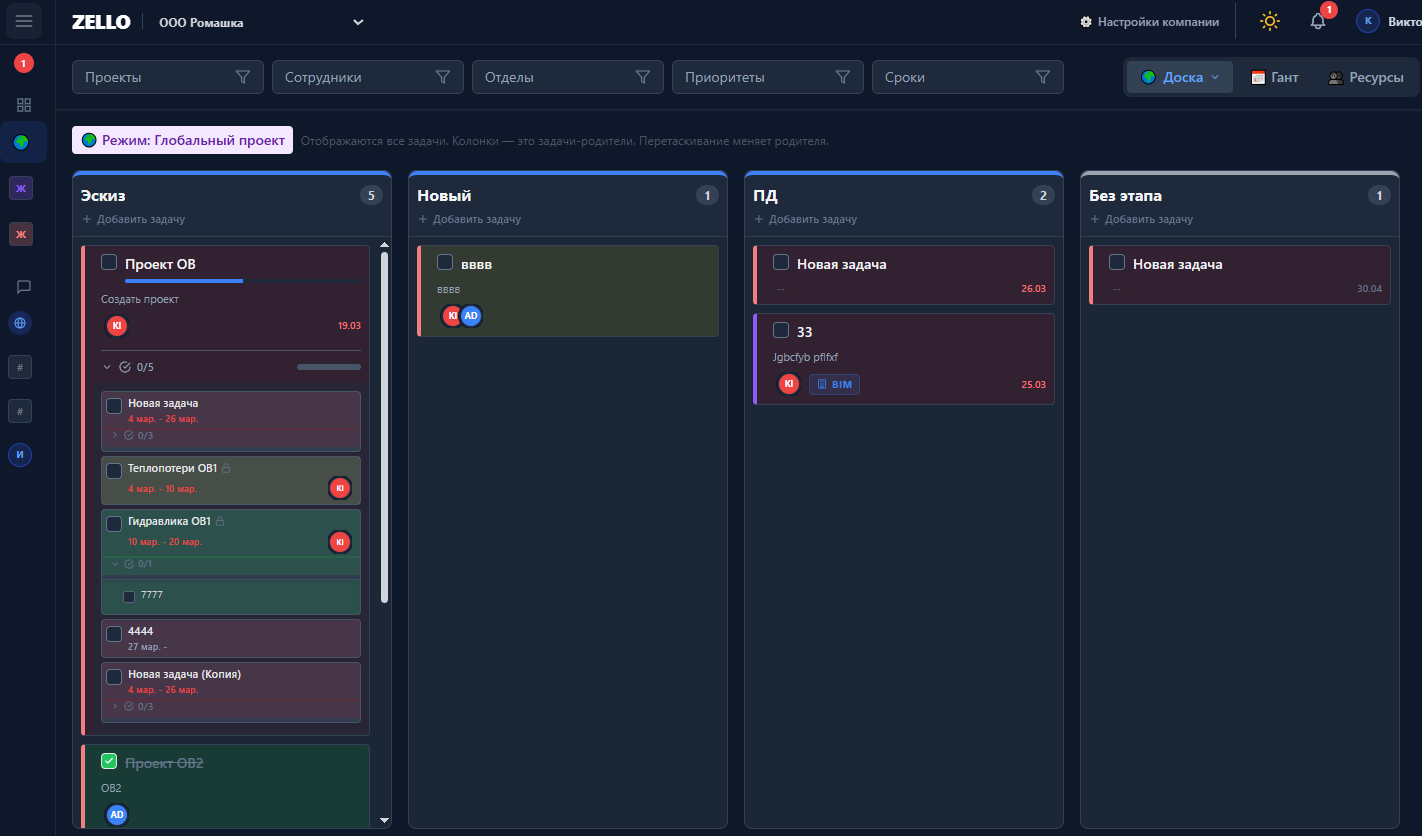Switch to the Ресурсы view tab
Viewport: 1422px width, 836px height.
(x=1365, y=77)
